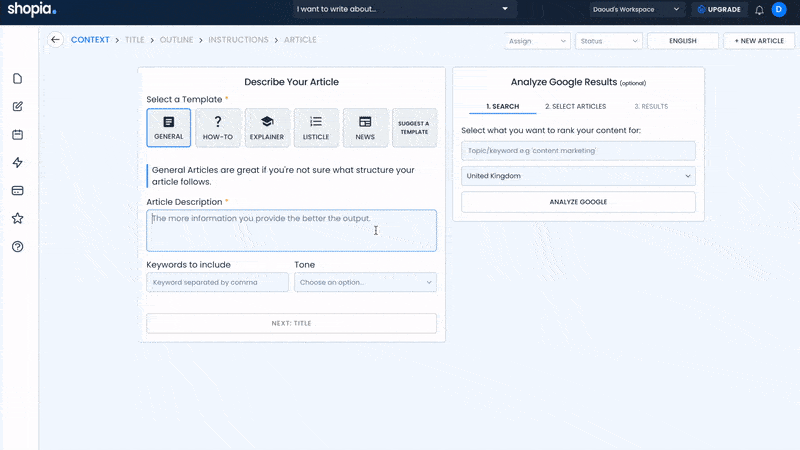Open the calendar icon in sidebar
Screen dimensions: 800x450
[x=17, y=135]
